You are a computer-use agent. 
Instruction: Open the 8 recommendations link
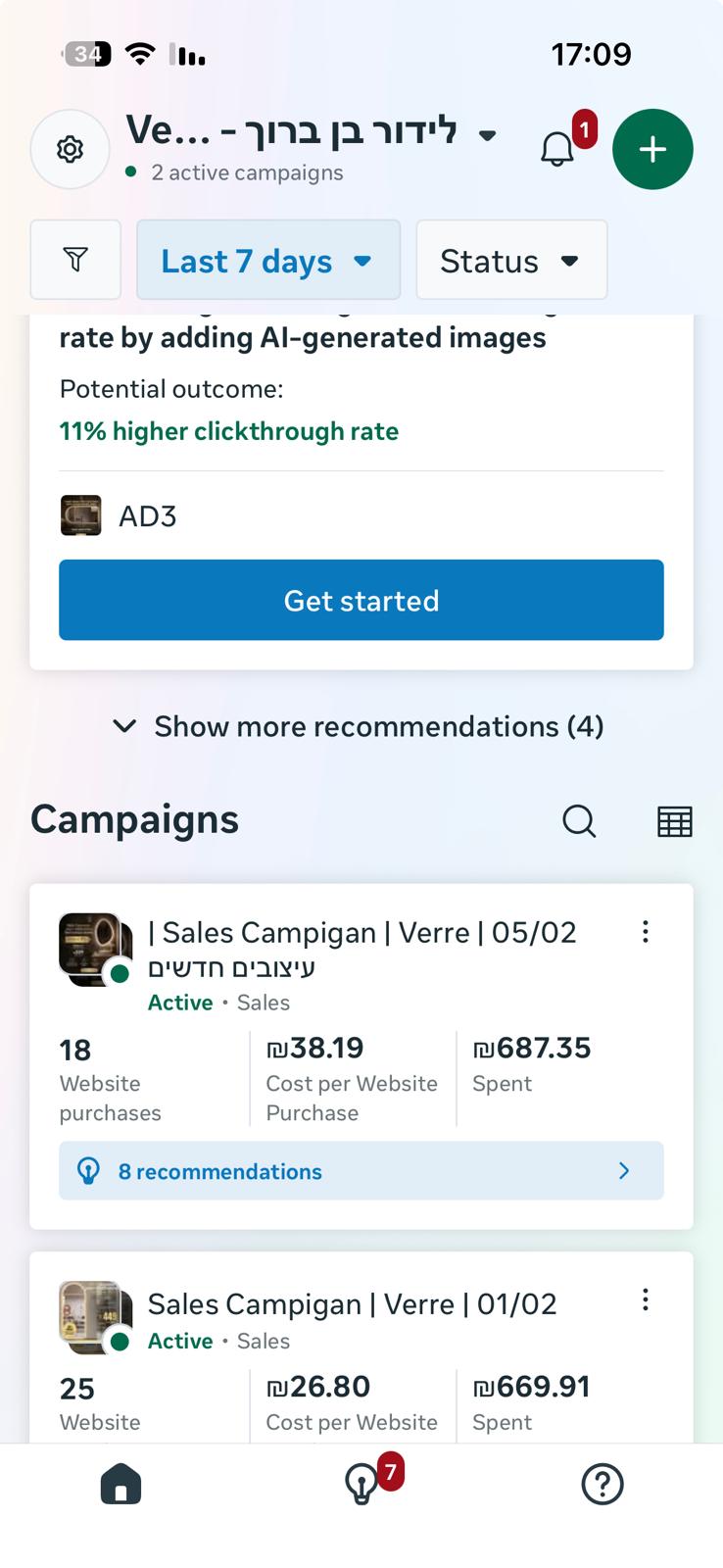coord(361,1171)
